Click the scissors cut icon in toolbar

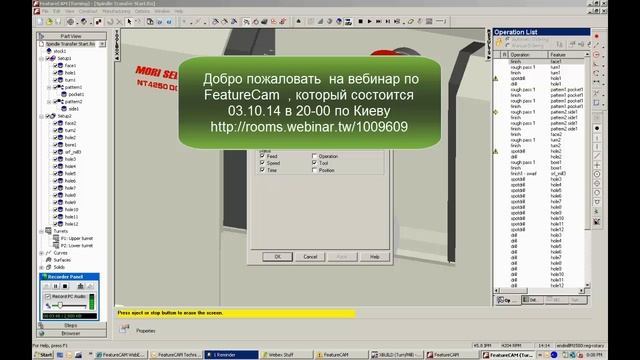pyautogui.click(x=119, y=22)
